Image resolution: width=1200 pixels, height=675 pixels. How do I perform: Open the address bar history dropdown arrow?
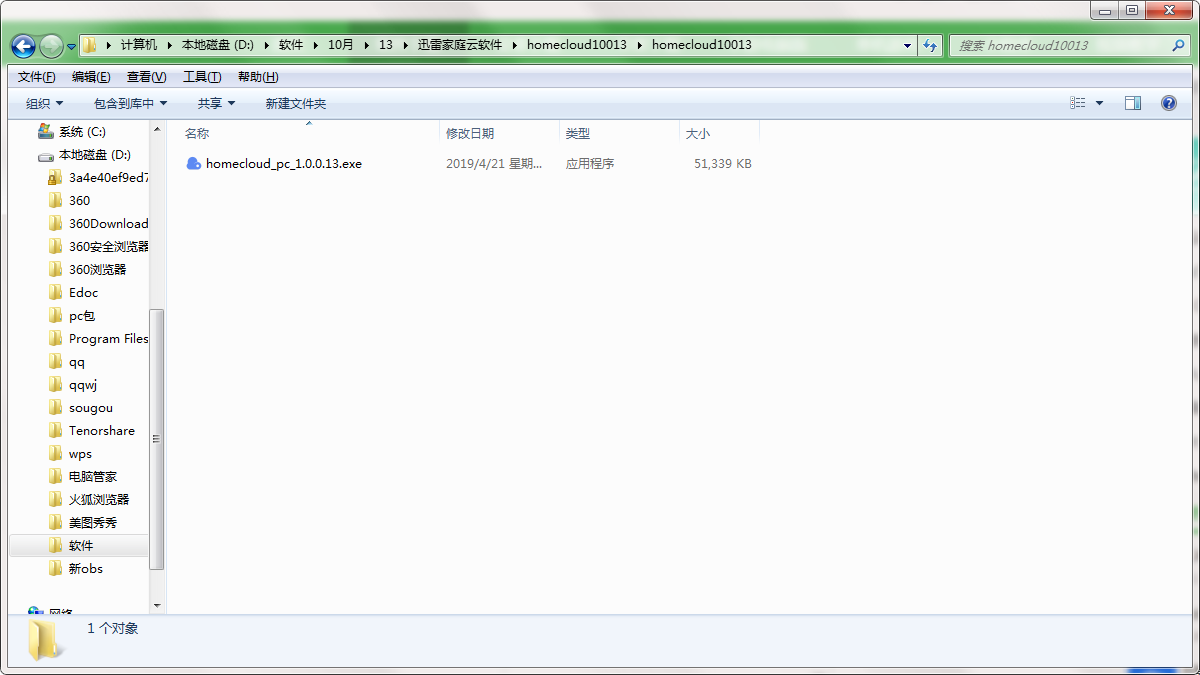(908, 45)
